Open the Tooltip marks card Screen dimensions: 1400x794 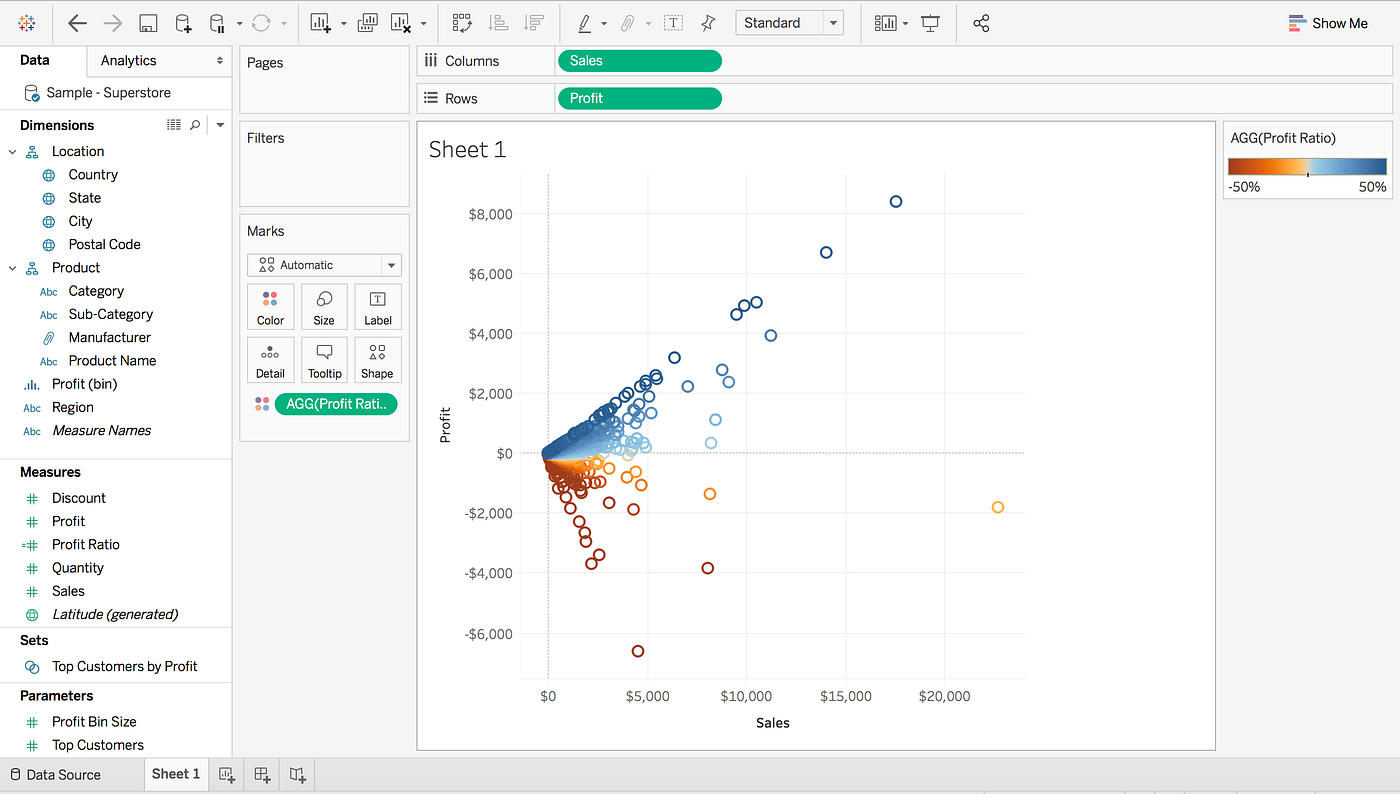coord(324,360)
